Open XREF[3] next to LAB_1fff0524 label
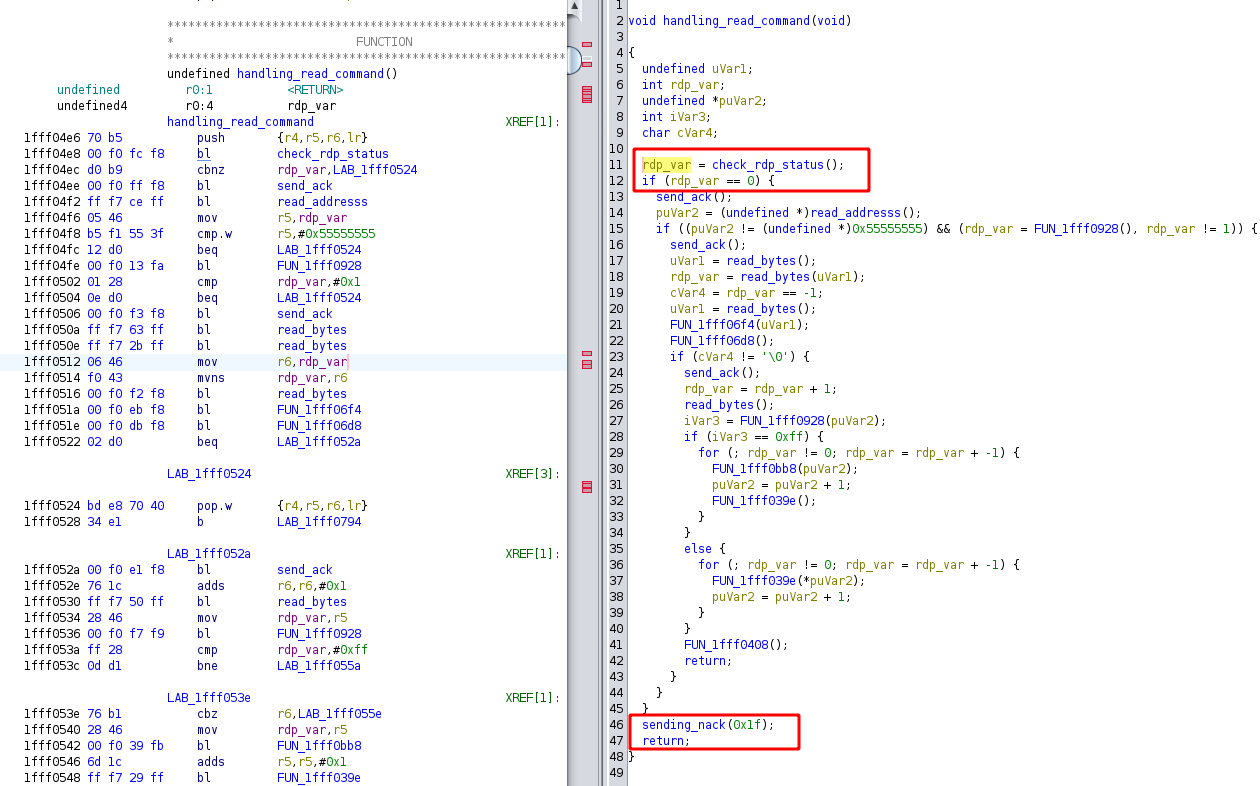Screen dimensions: 1260x786 click(x=532, y=474)
